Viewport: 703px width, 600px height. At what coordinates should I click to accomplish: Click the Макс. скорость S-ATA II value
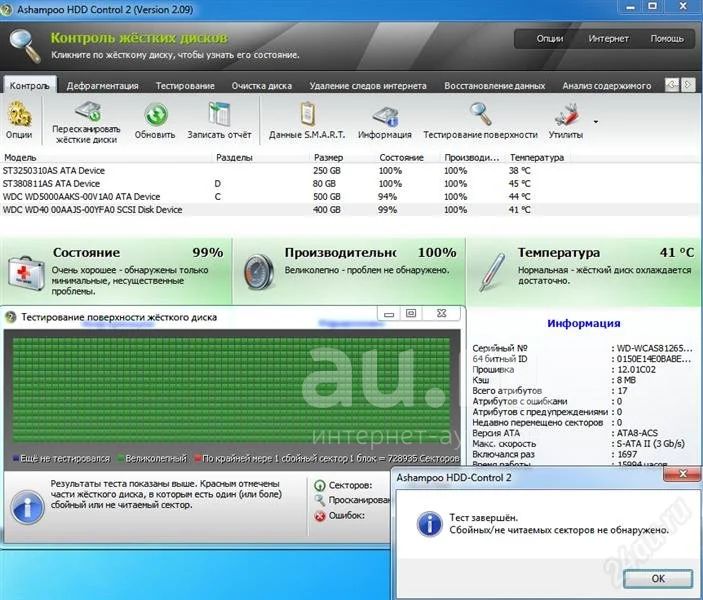pyautogui.click(x=651, y=443)
